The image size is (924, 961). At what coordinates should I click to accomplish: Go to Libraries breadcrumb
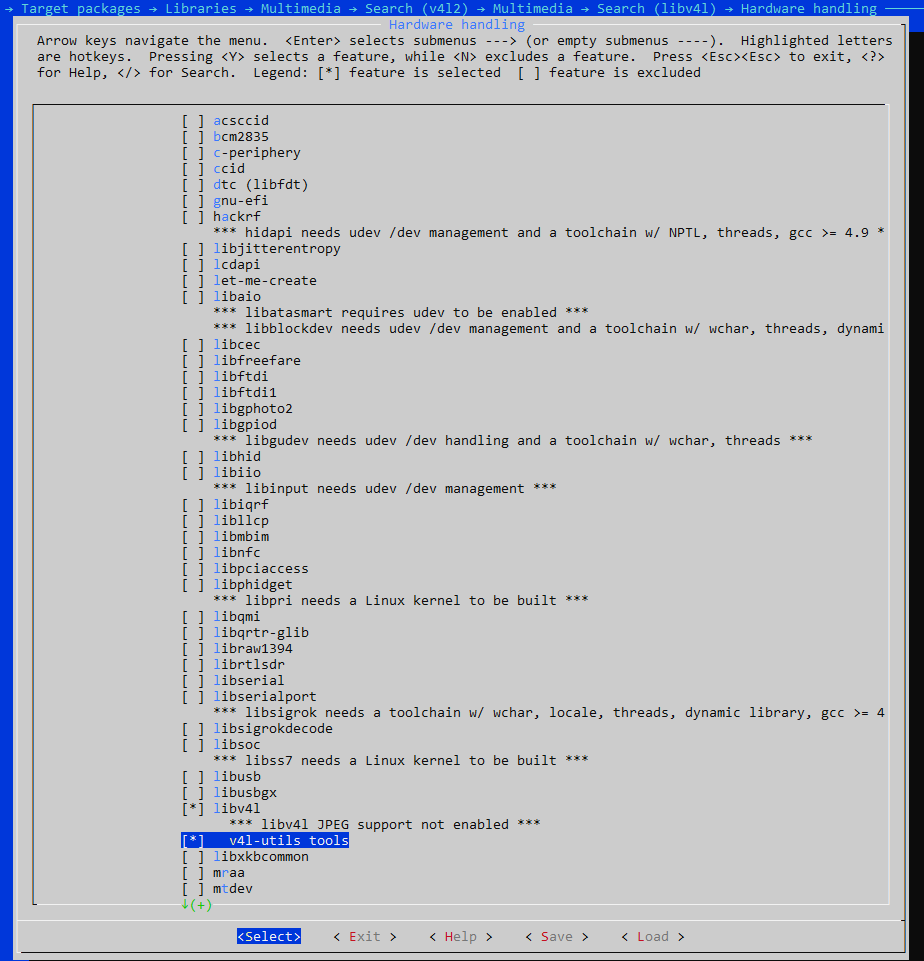201,9
